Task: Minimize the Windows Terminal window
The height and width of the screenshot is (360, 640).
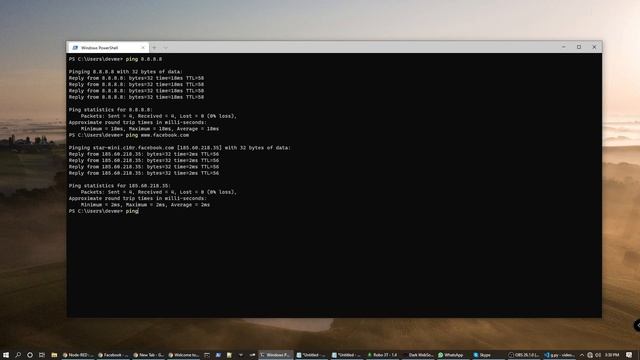Action: point(564,47)
